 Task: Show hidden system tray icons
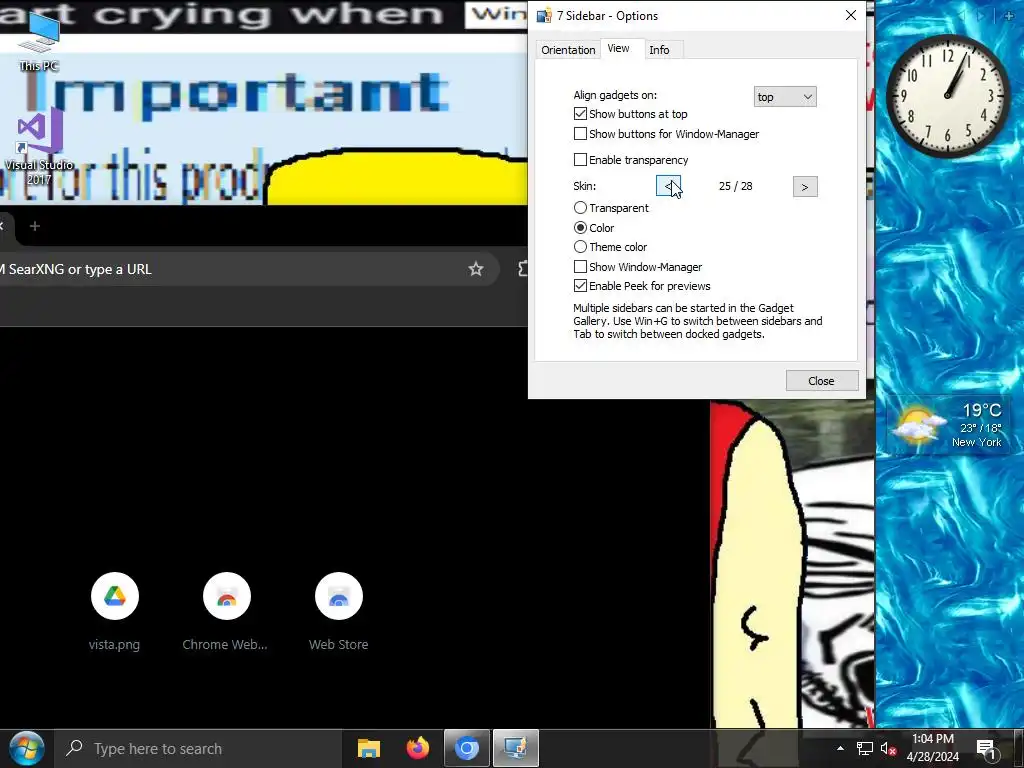click(840, 748)
